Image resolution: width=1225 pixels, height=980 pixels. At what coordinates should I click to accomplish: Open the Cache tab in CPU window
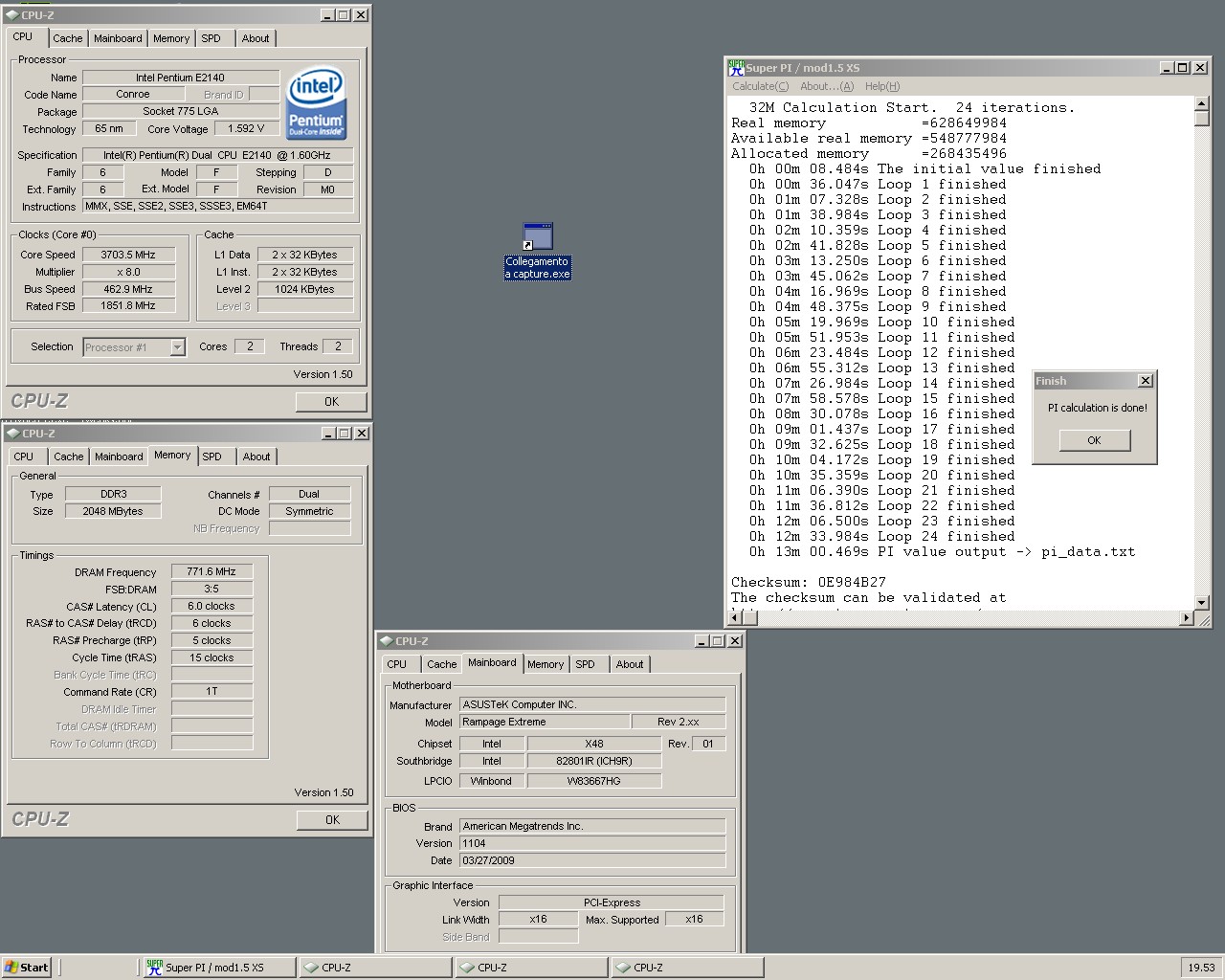coord(67,38)
